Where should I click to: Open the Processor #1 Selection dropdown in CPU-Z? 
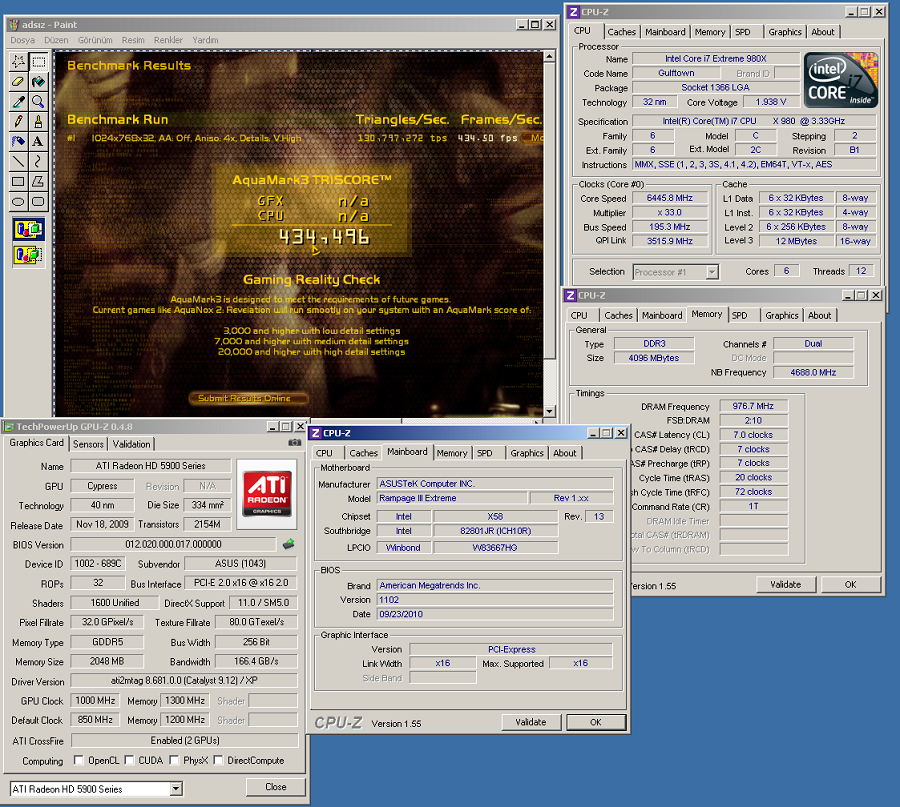coord(712,271)
